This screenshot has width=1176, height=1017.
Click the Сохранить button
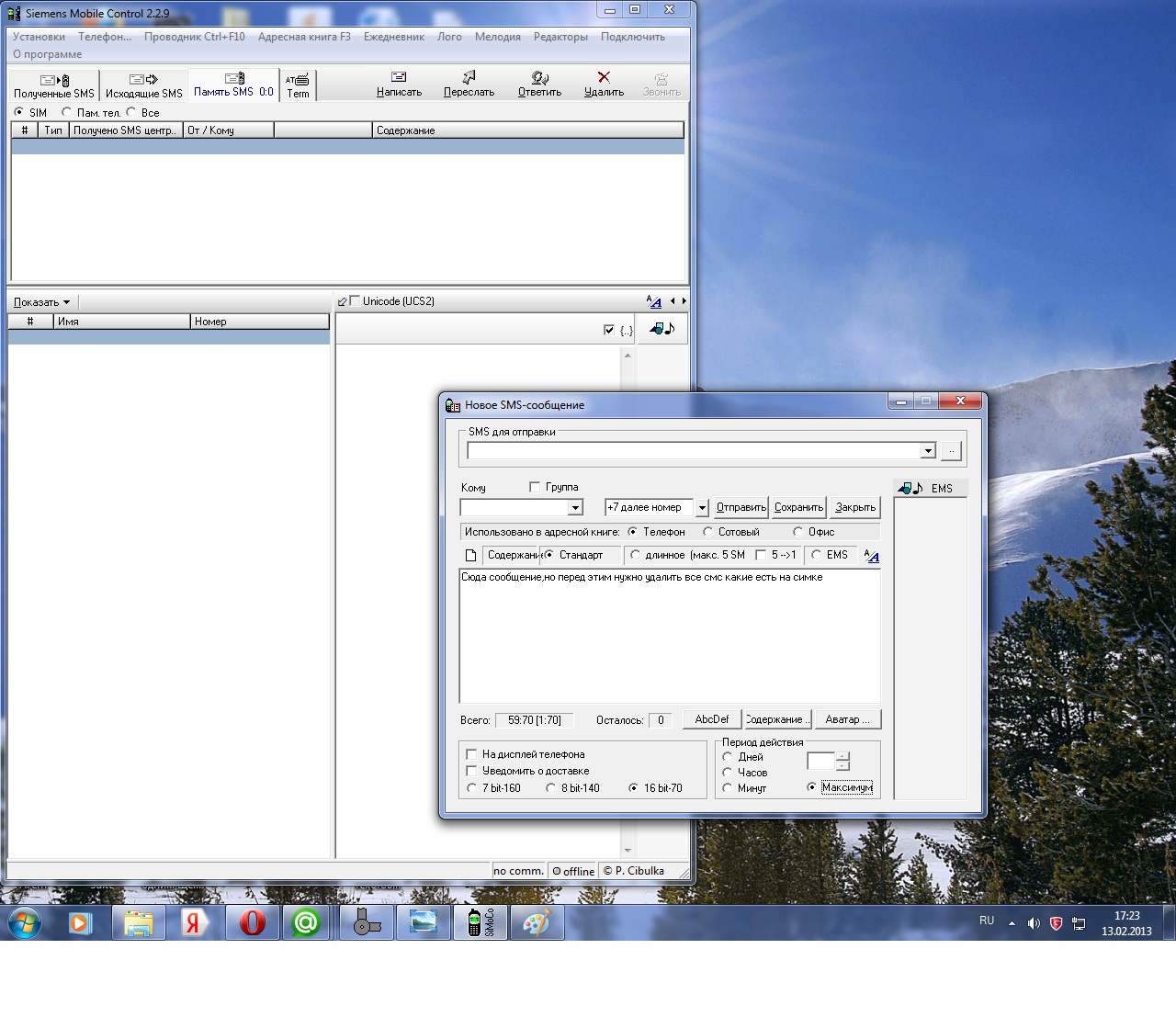(x=798, y=507)
